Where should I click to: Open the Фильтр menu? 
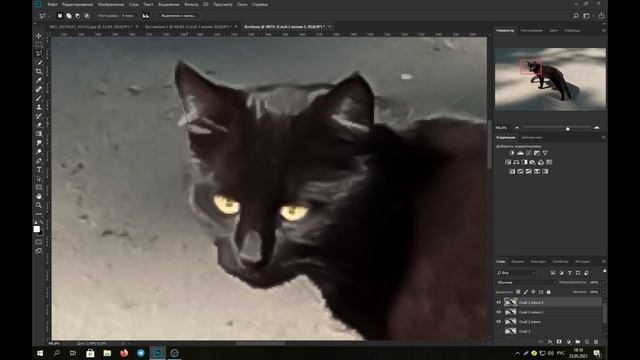point(191,4)
